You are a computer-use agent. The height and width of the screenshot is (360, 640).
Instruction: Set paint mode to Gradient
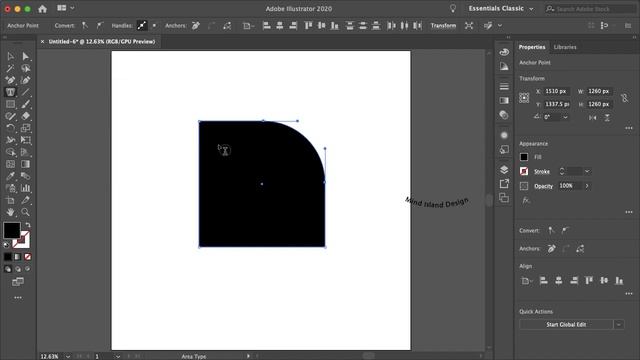18,257
